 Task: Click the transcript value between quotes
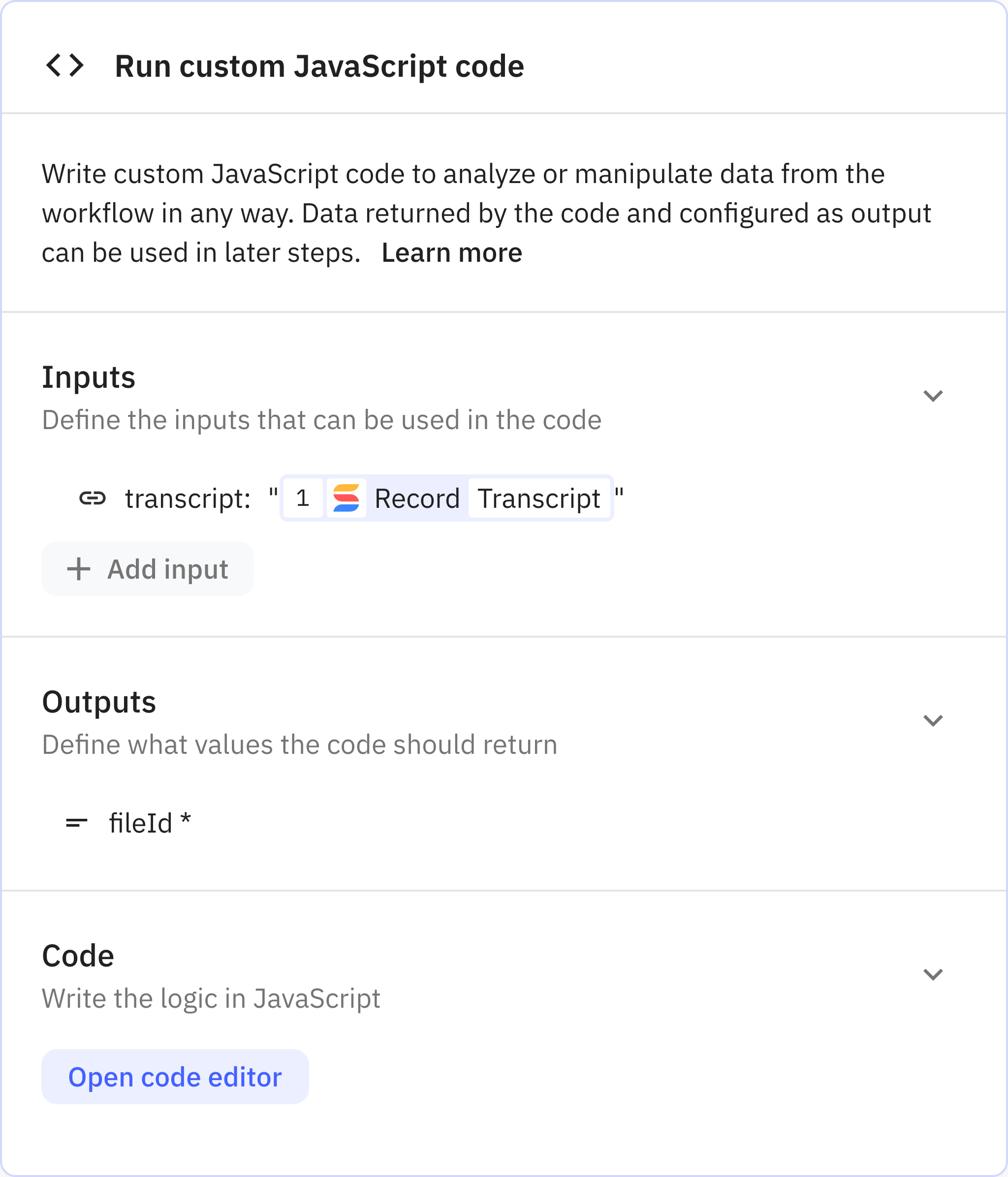click(446, 499)
